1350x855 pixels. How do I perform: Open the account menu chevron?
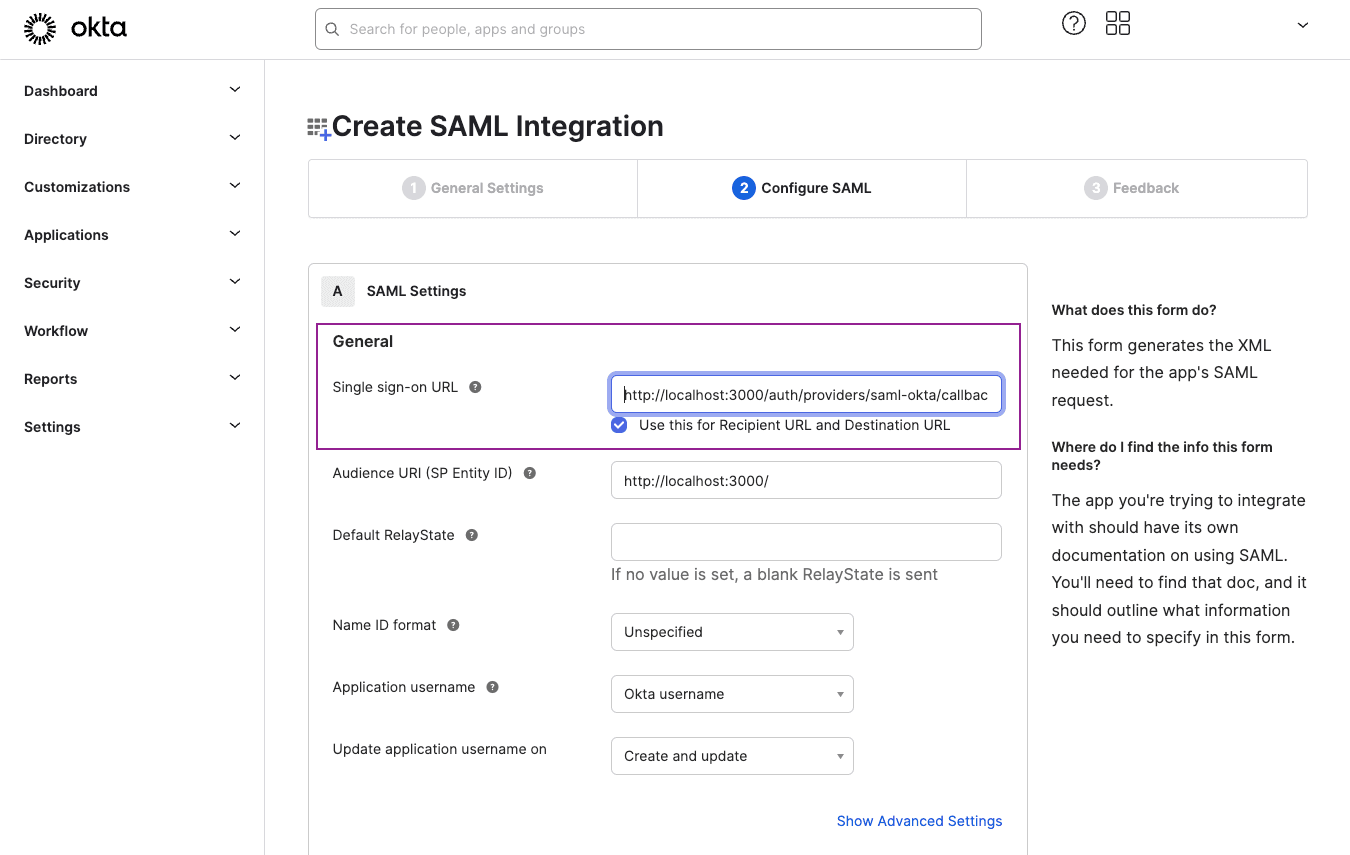click(1302, 25)
